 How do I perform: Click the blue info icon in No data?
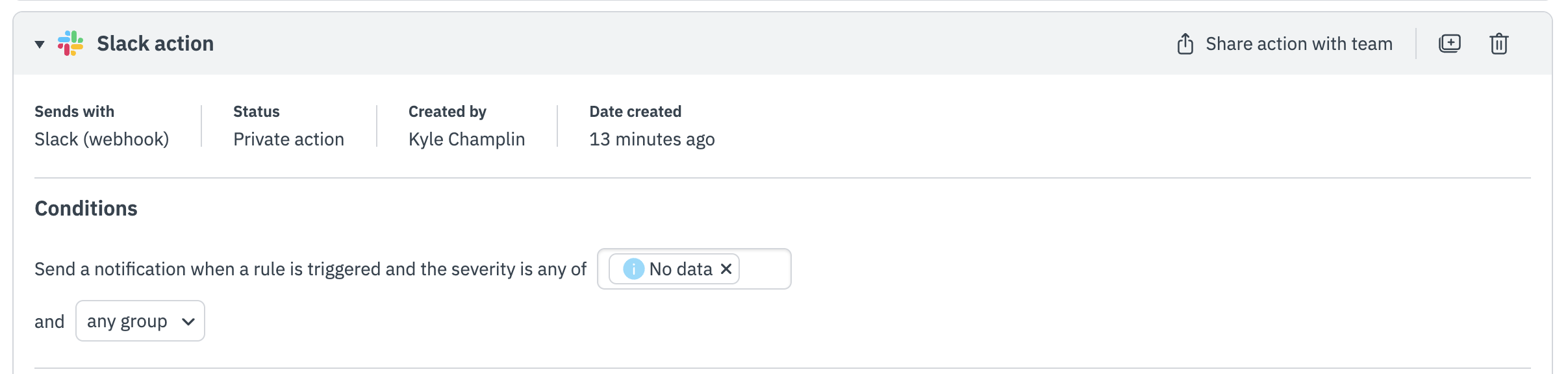pos(633,269)
